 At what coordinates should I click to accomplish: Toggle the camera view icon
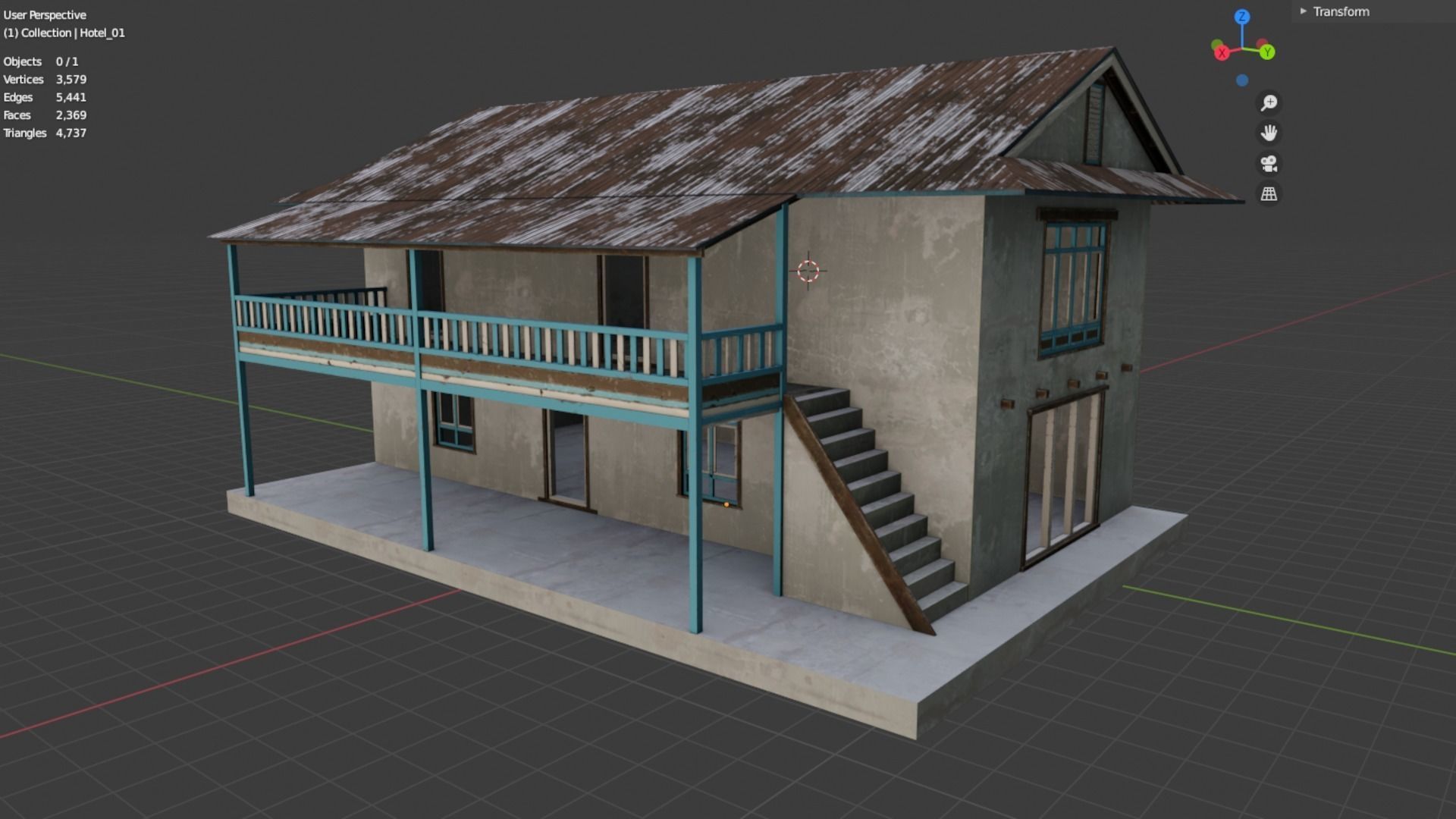pyautogui.click(x=1269, y=164)
